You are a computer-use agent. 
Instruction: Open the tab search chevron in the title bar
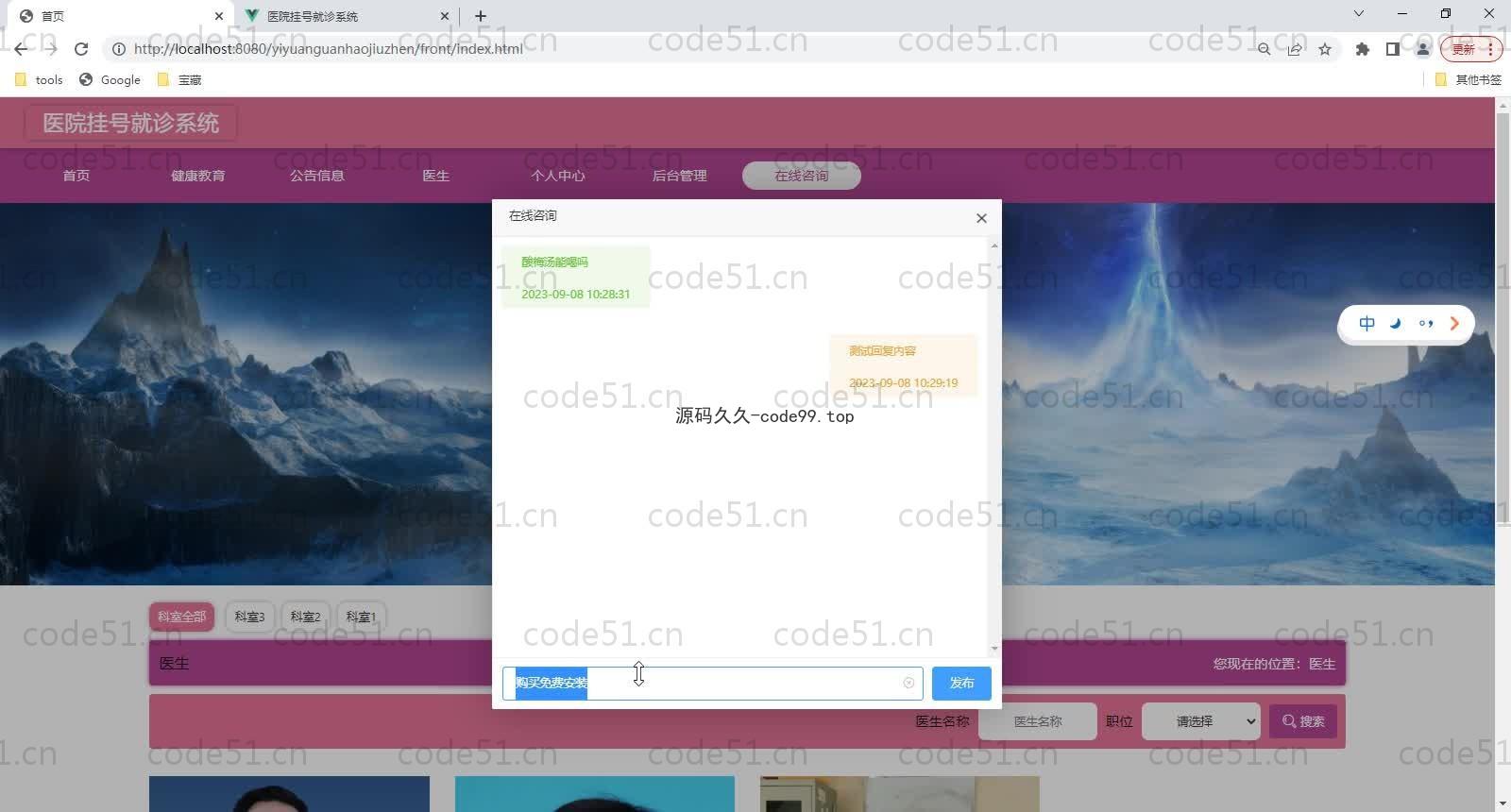1359,13
